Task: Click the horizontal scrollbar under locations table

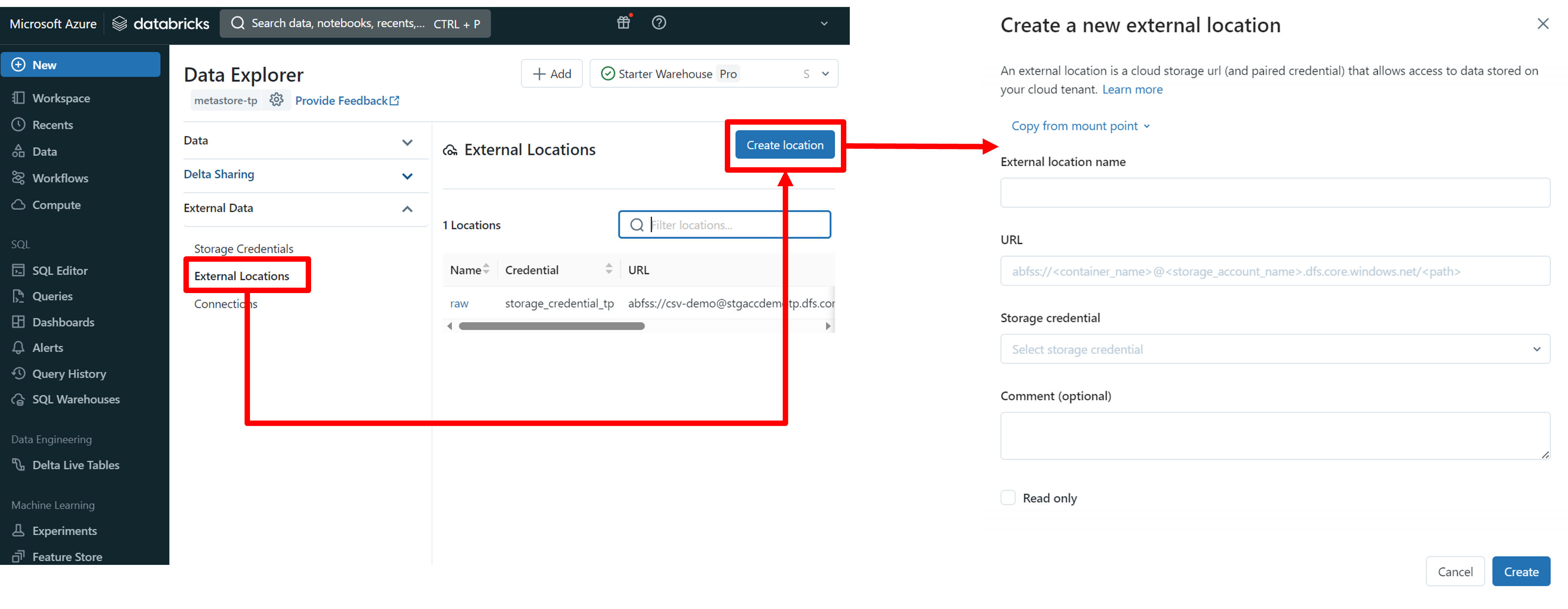Action: point(551,326)
